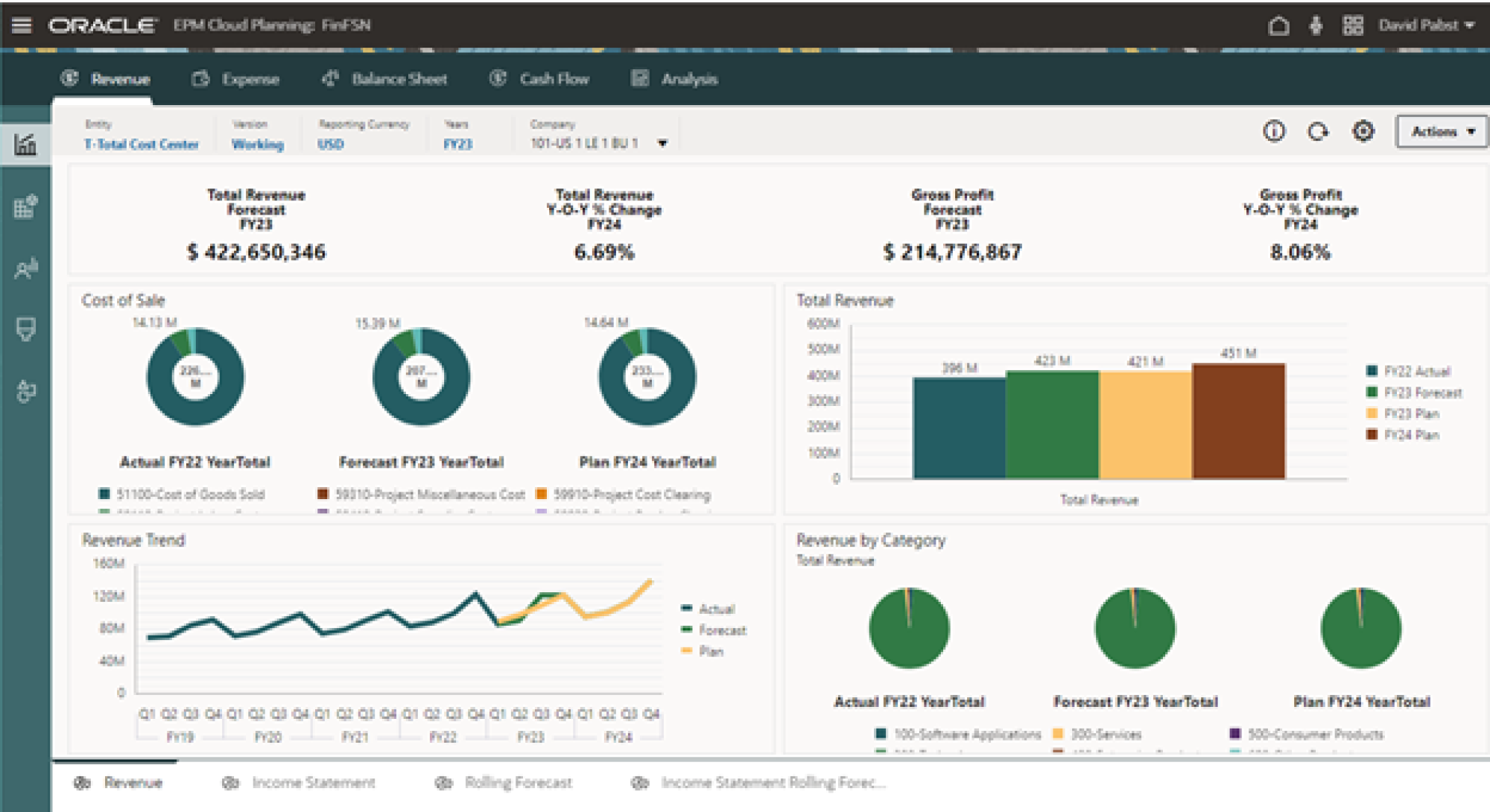Open the T-Total Cost Center entity link
The image size is (1490, 812).
[142, 145]
